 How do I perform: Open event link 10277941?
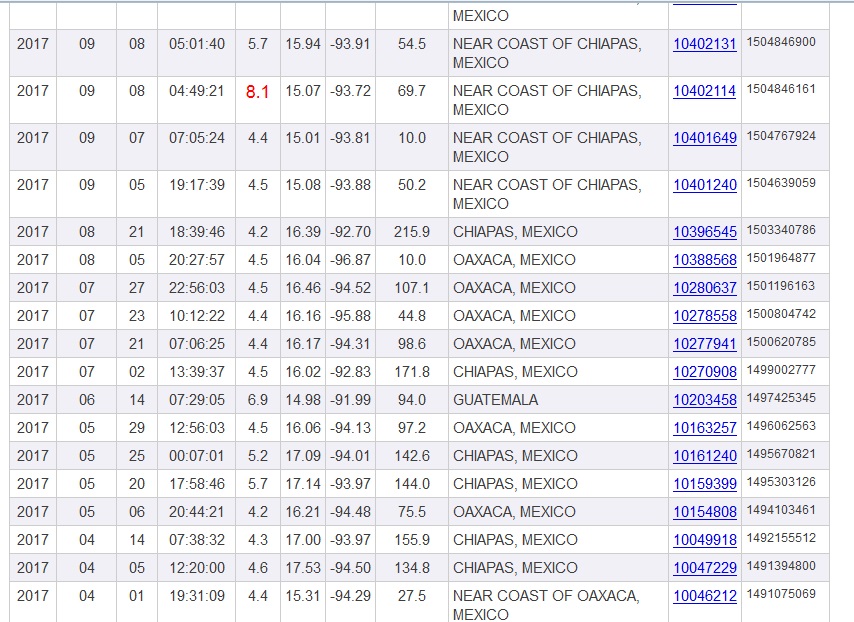pos(705,344)
